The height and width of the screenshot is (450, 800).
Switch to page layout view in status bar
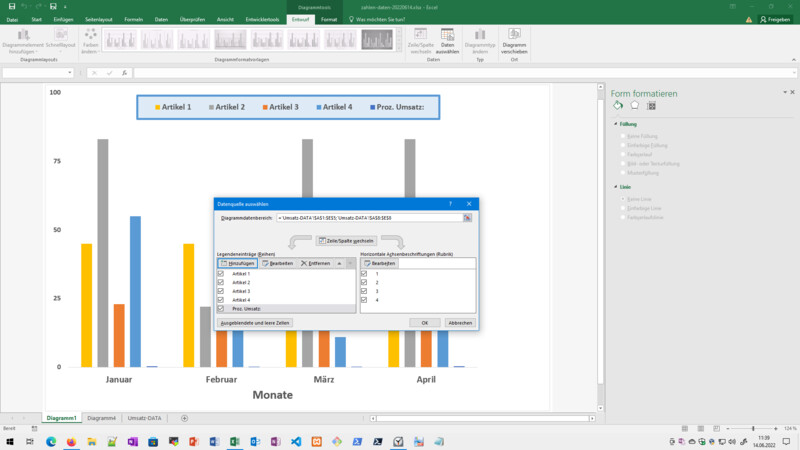pos(701,429)
